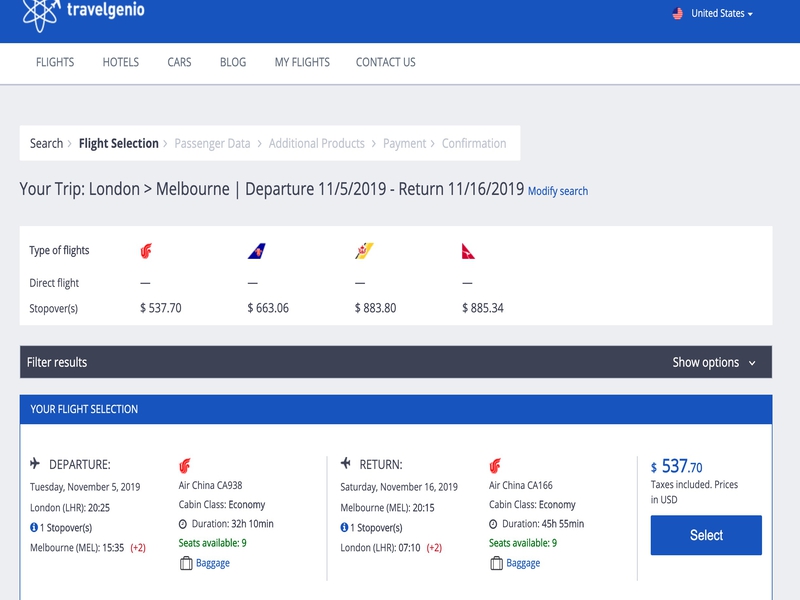Open the United States country dropdown

(721, 14)
